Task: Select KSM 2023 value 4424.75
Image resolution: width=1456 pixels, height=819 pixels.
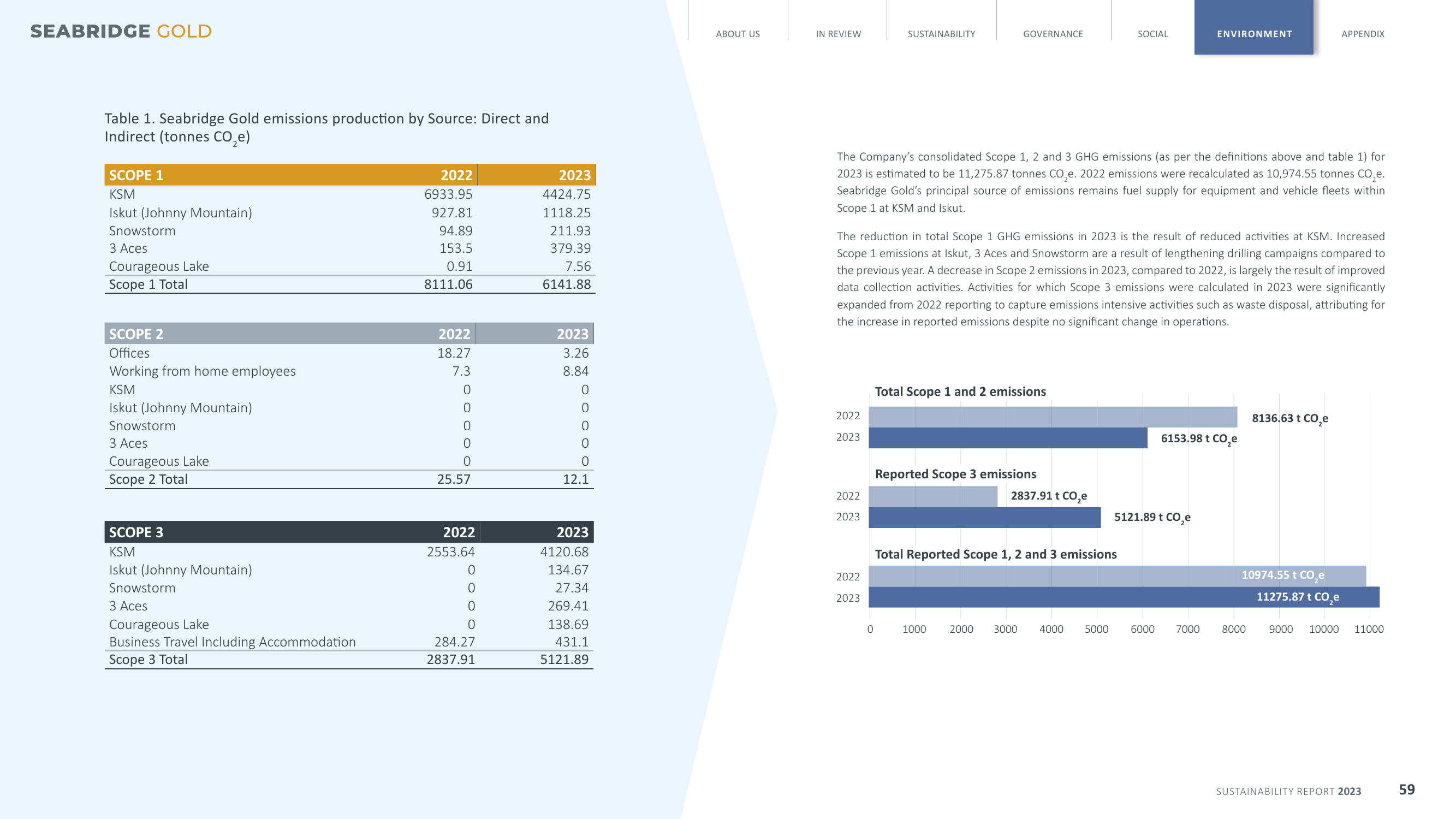Action: (566, 194)
